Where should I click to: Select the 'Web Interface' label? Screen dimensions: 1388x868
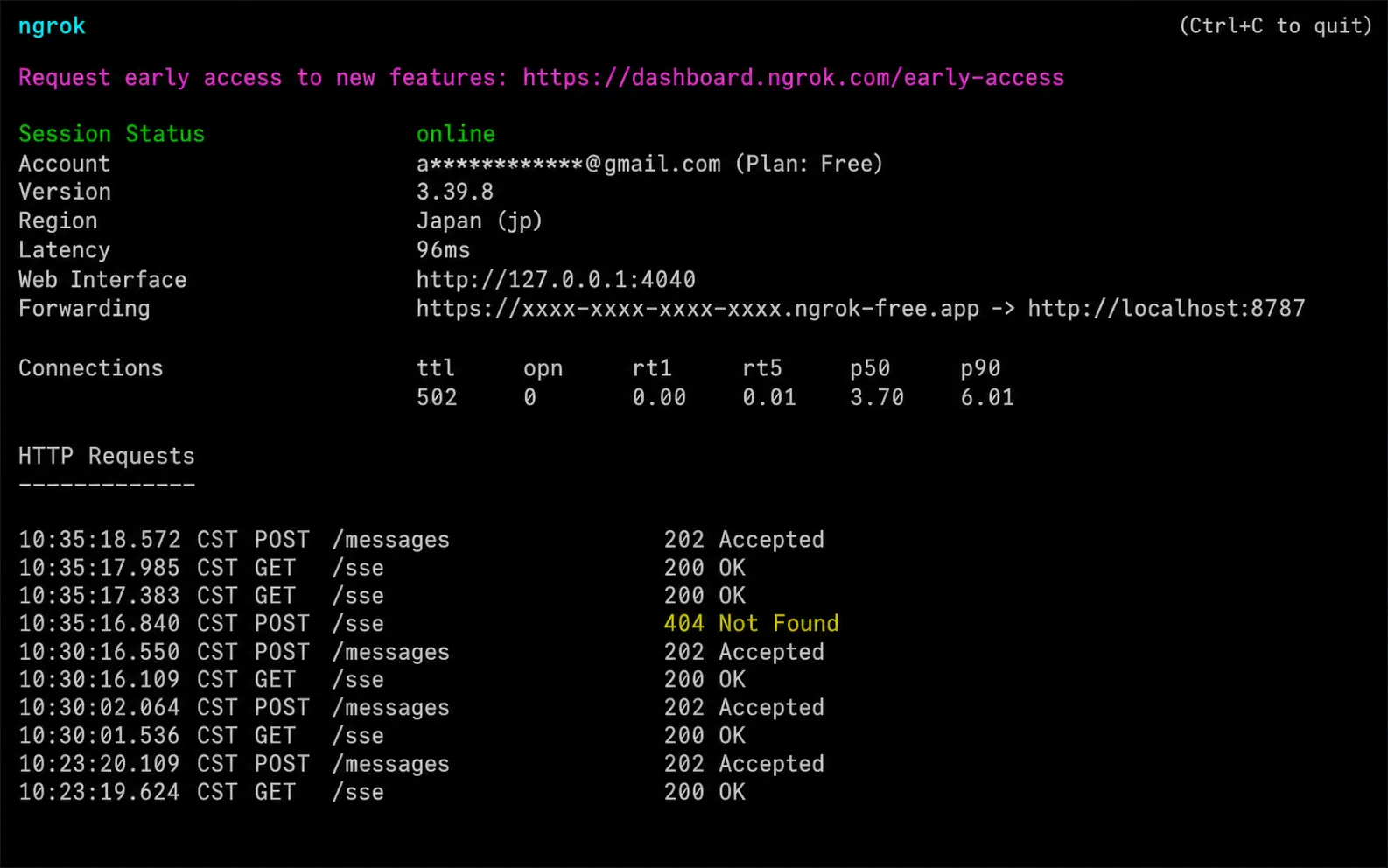tap(102, 280)
